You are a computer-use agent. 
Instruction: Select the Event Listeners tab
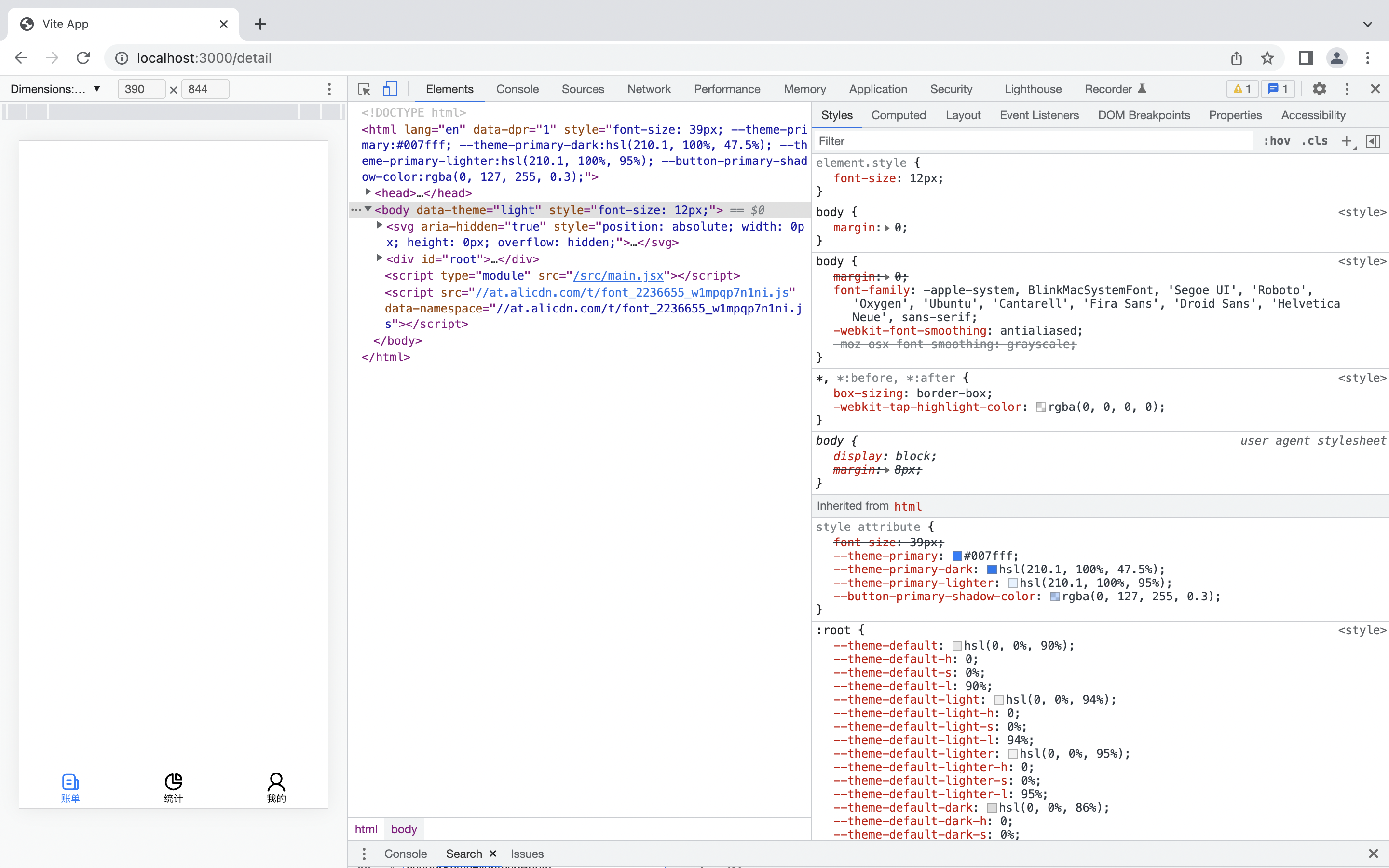click(x=1039, y=115)
